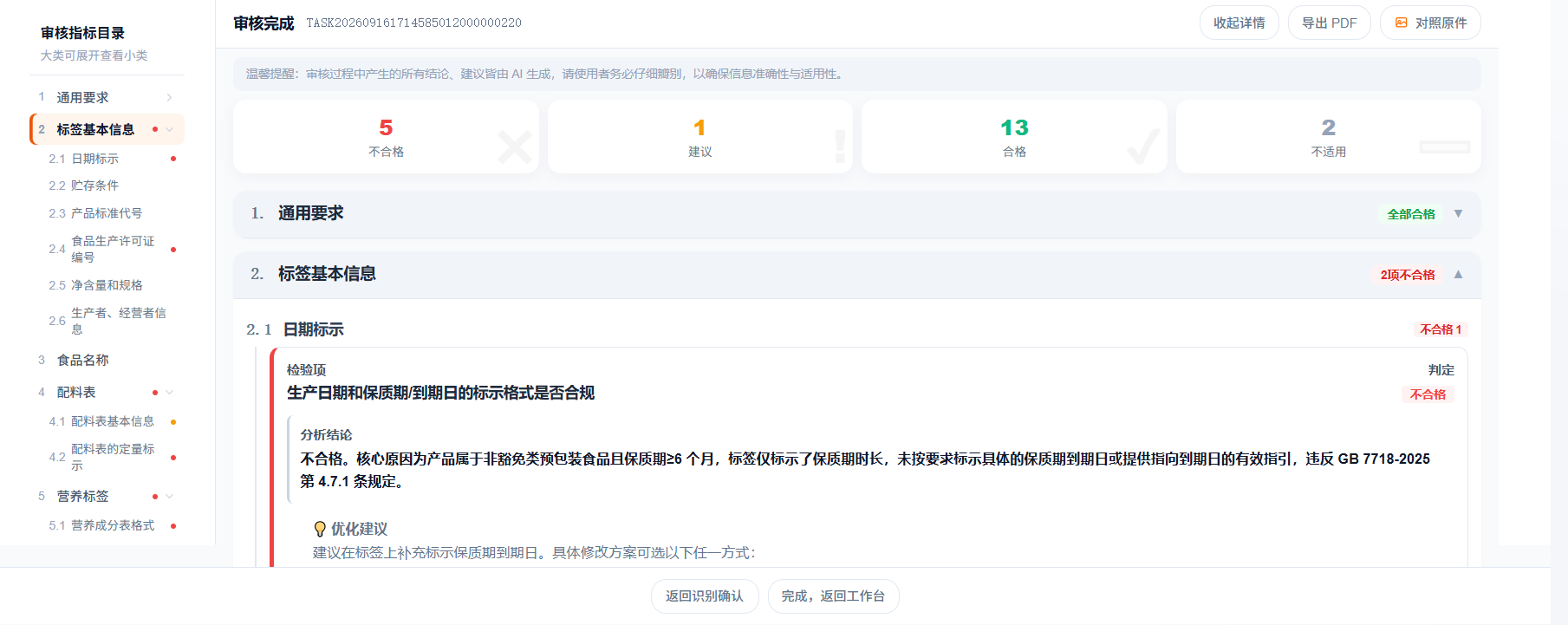1568x625 pixels.
Task: Open 营养标签 in the sidebar
Action: (107, 497)
